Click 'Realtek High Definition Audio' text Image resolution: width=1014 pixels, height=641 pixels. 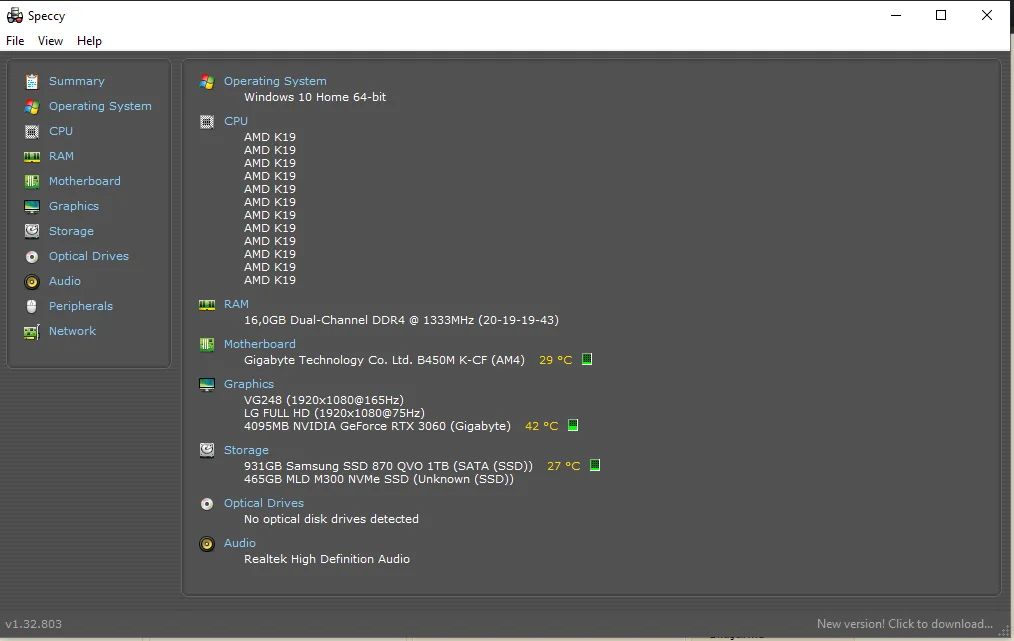tap(327, 560)
